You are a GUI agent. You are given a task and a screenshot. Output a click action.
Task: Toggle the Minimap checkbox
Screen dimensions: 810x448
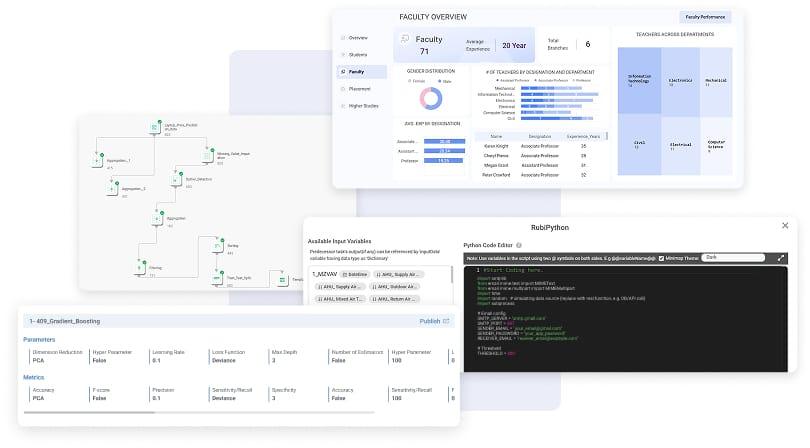[661, 257]
